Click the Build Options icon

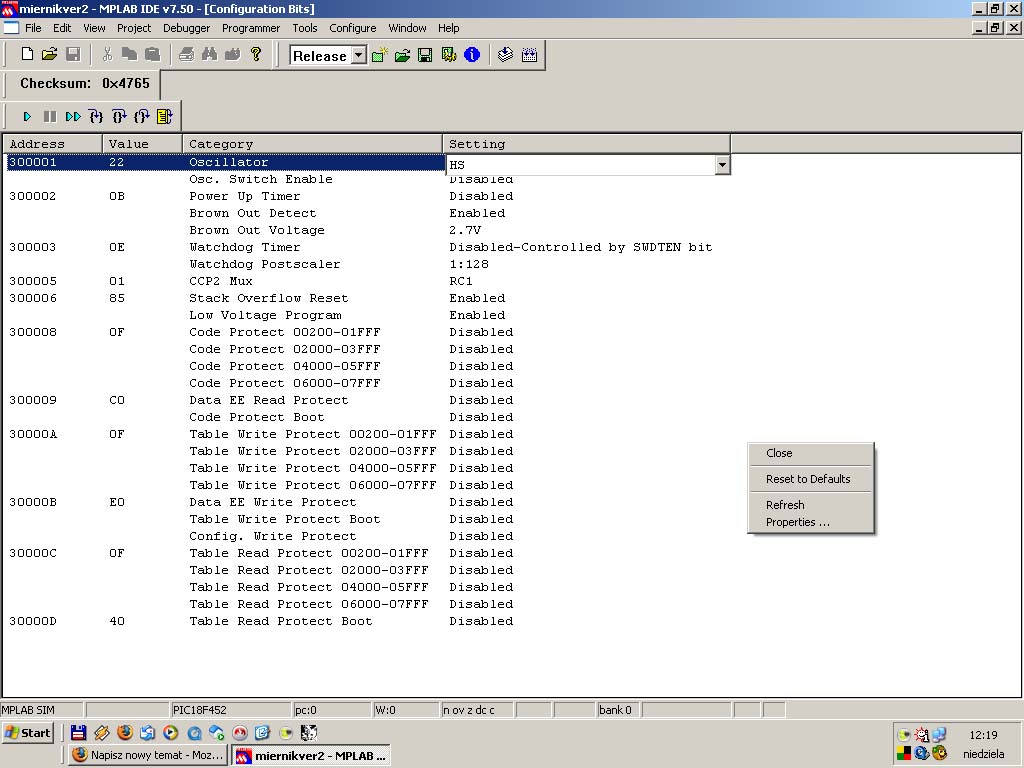click(449, 55)
